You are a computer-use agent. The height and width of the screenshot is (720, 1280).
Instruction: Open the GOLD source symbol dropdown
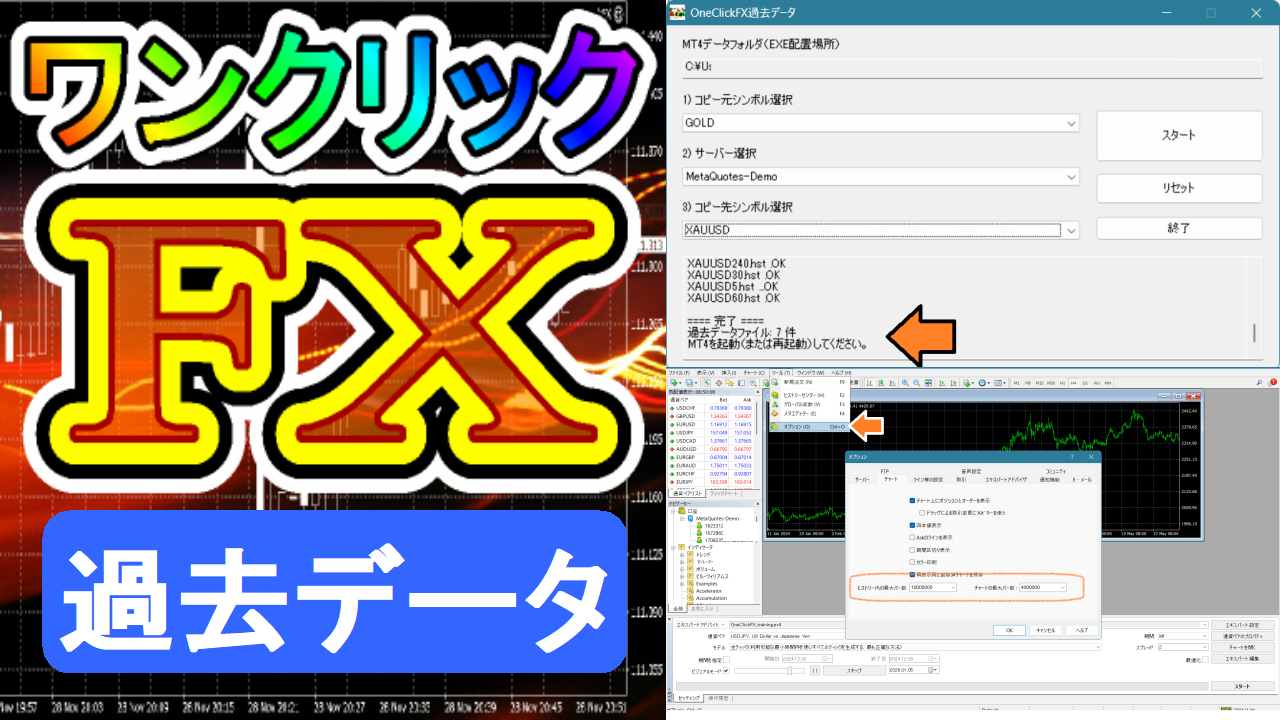coord(1072,123)
